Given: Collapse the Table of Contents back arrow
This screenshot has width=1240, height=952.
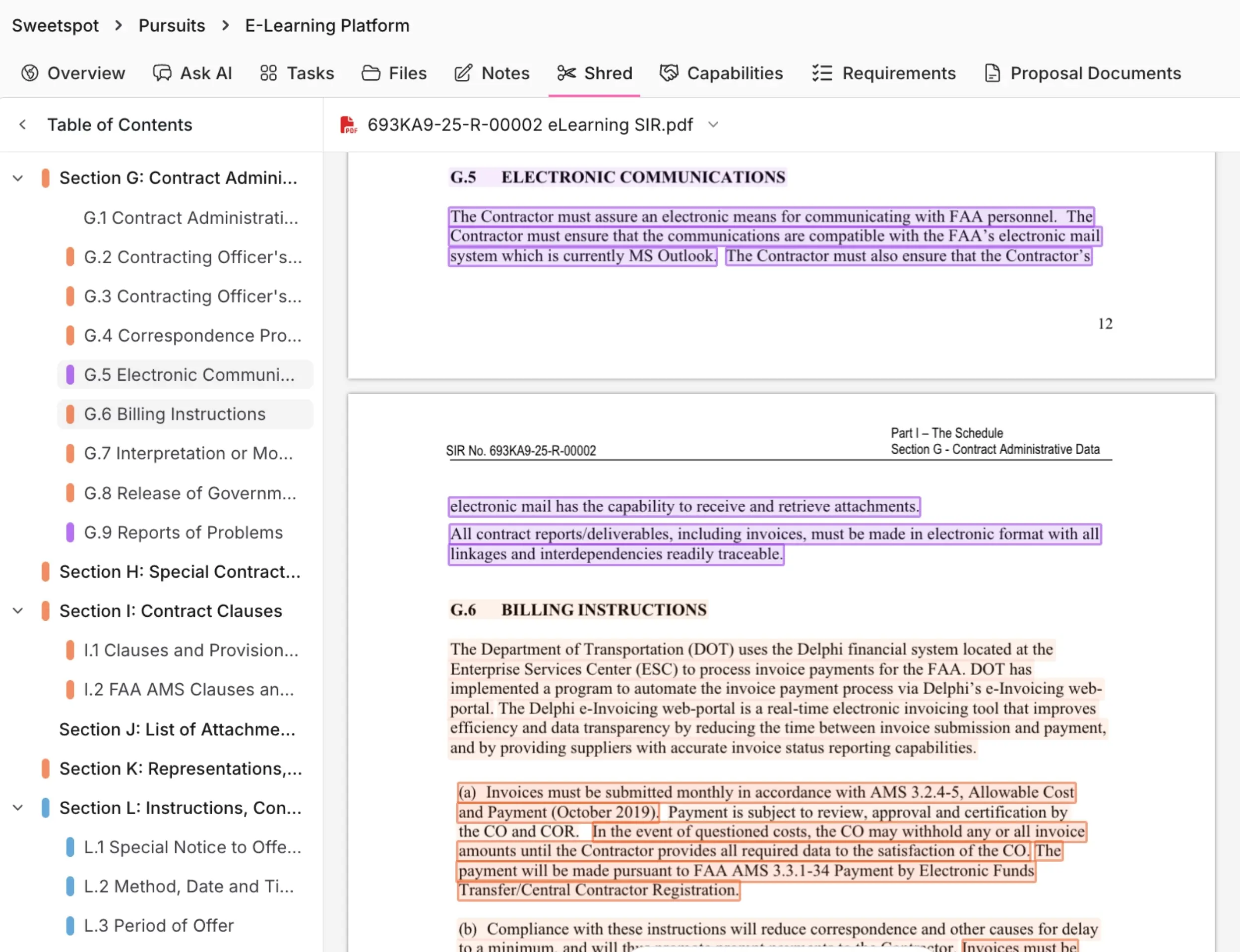Looking at the screenshot, I should tap(23, 124).
